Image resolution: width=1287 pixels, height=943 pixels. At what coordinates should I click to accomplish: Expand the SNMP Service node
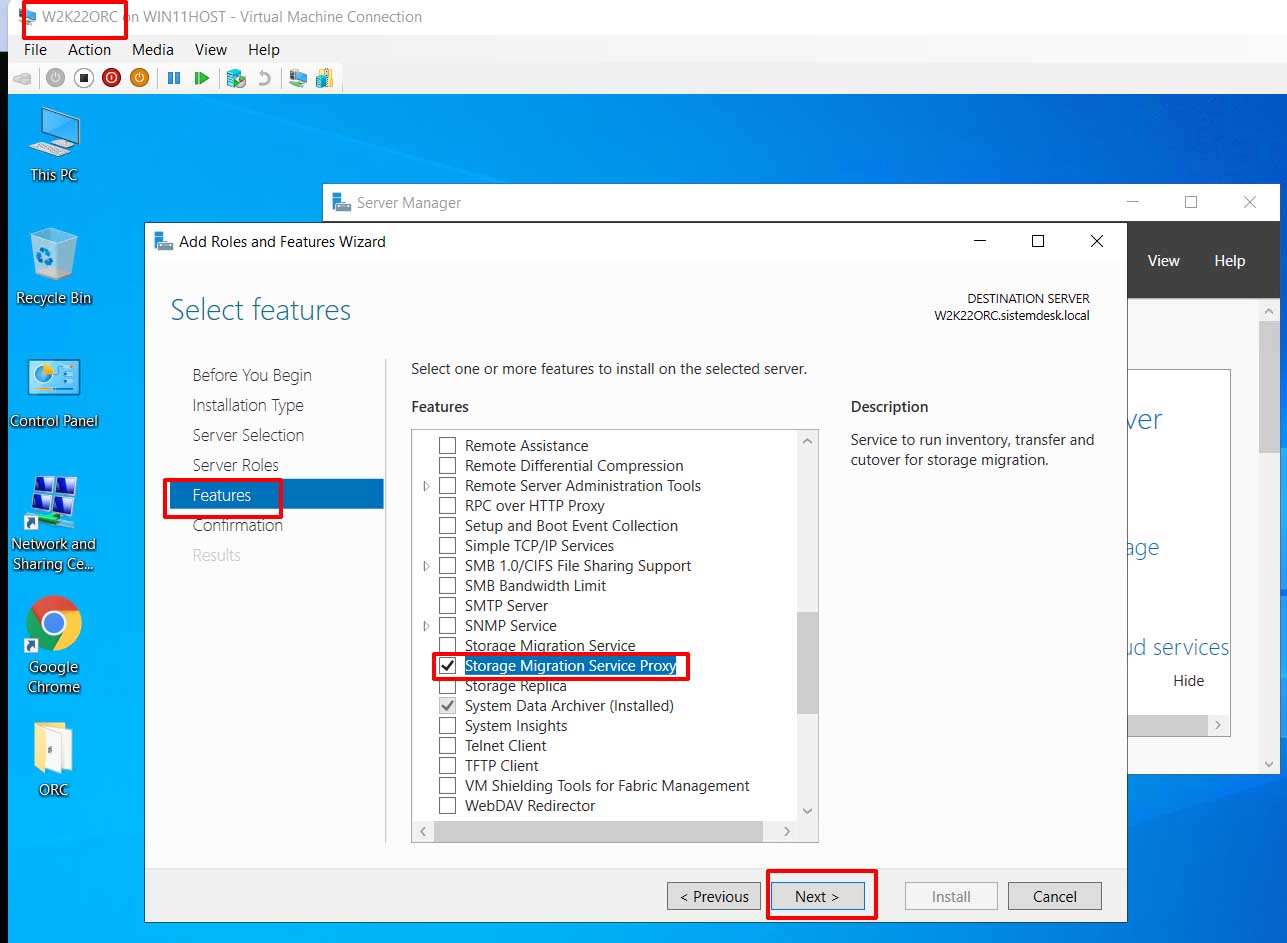pyautogui.click(x=427, y=626)
